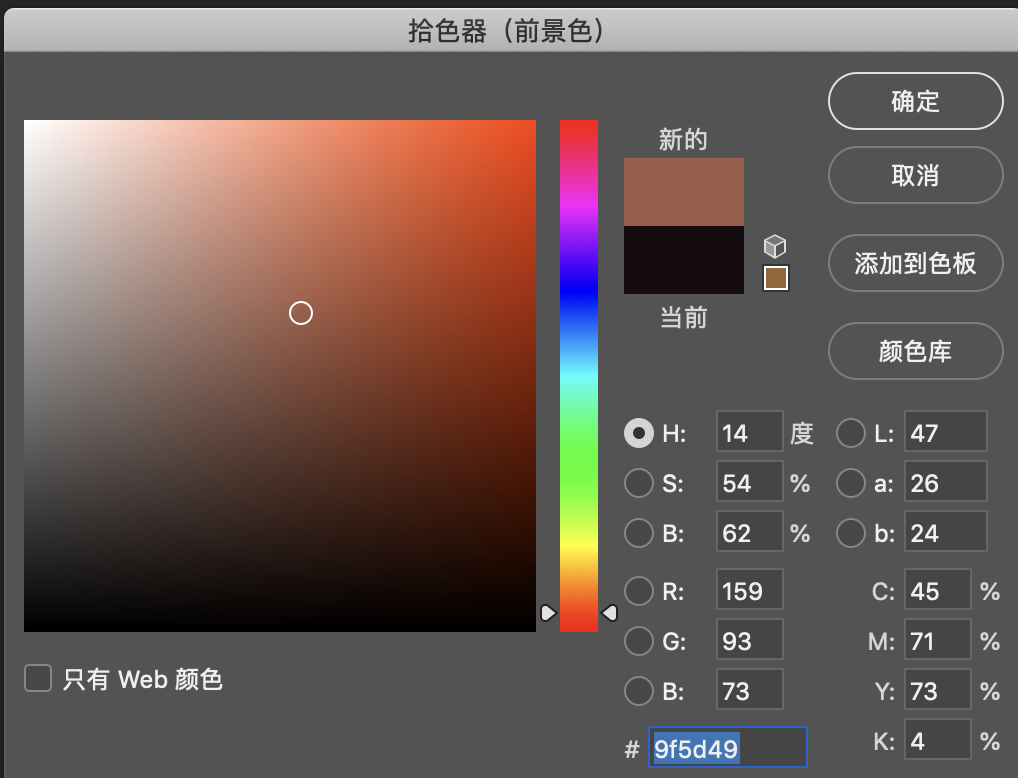Viewport: 1018px width, 778px height.
Task: Open the 颜色库 color libraries
Action: click(915, 352)
